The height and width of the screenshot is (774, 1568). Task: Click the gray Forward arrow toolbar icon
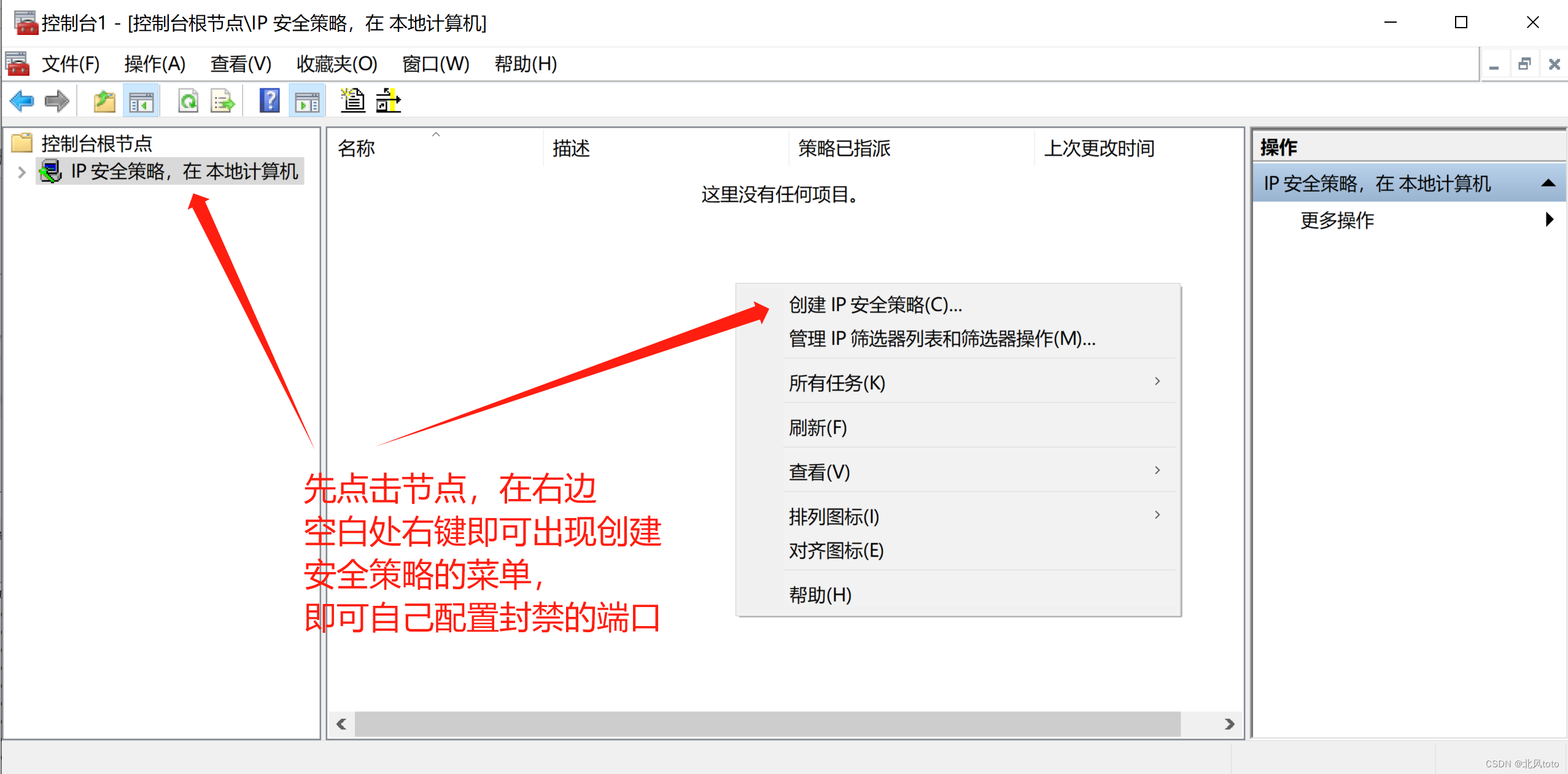click(x=57, y=101)
